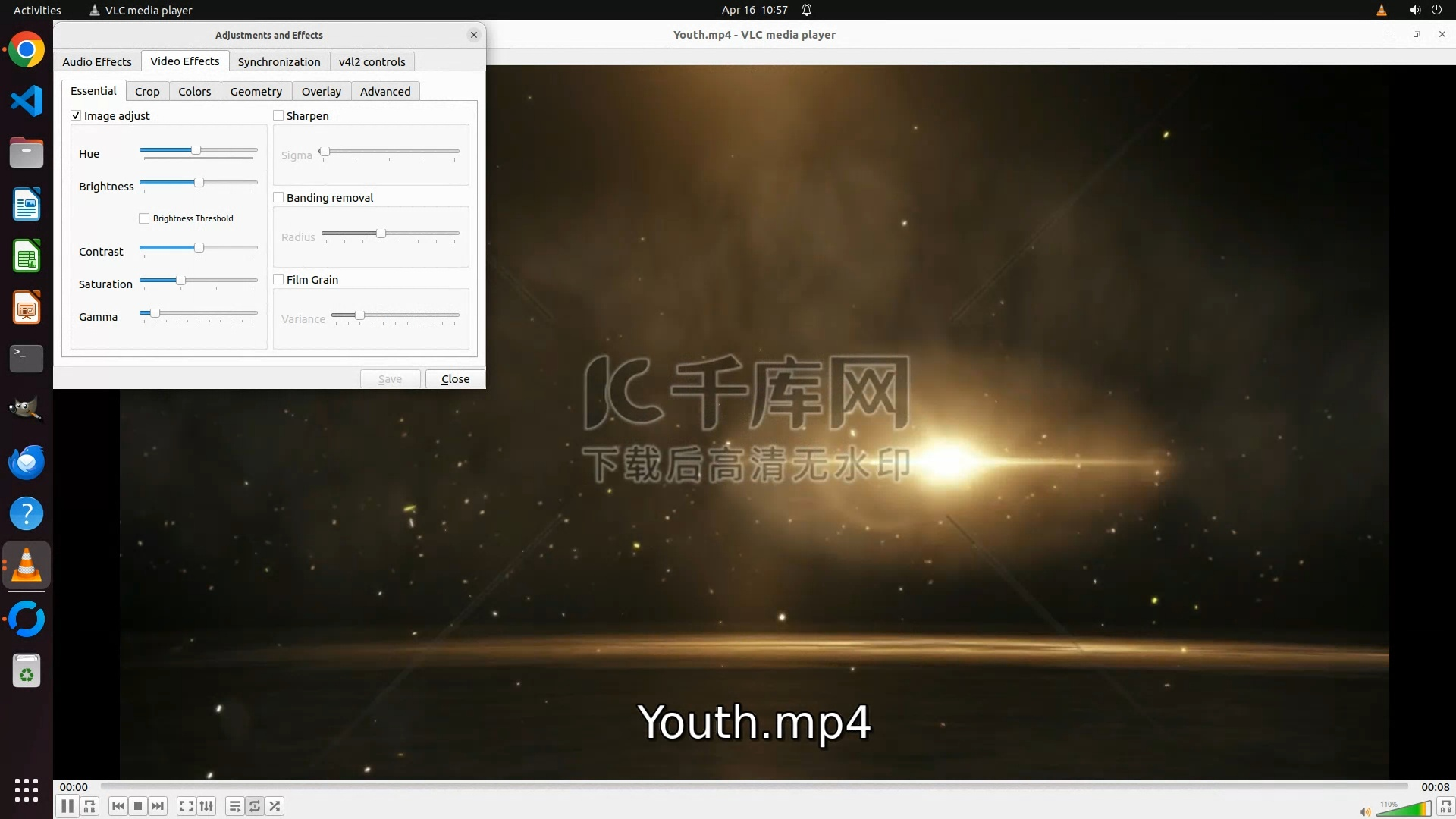Toggle fullscreen video mode
This screenshot has height=819, width=1456.
(x=186, y=806)
